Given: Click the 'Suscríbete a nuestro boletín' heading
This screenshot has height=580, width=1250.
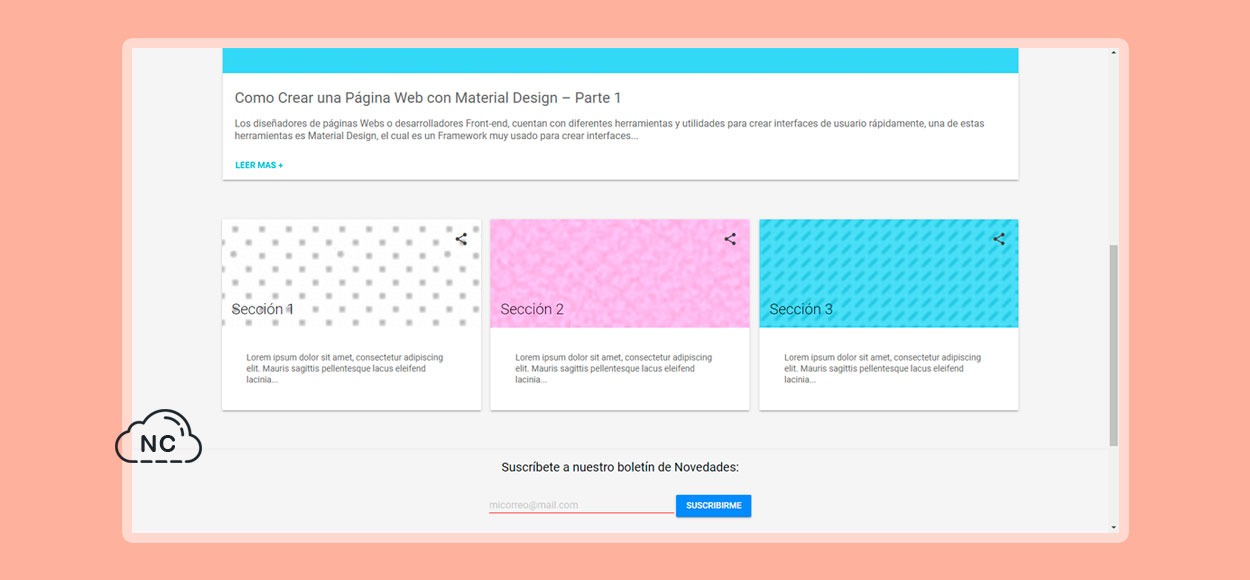Looking at the screenshot, I should click(620, 467).
